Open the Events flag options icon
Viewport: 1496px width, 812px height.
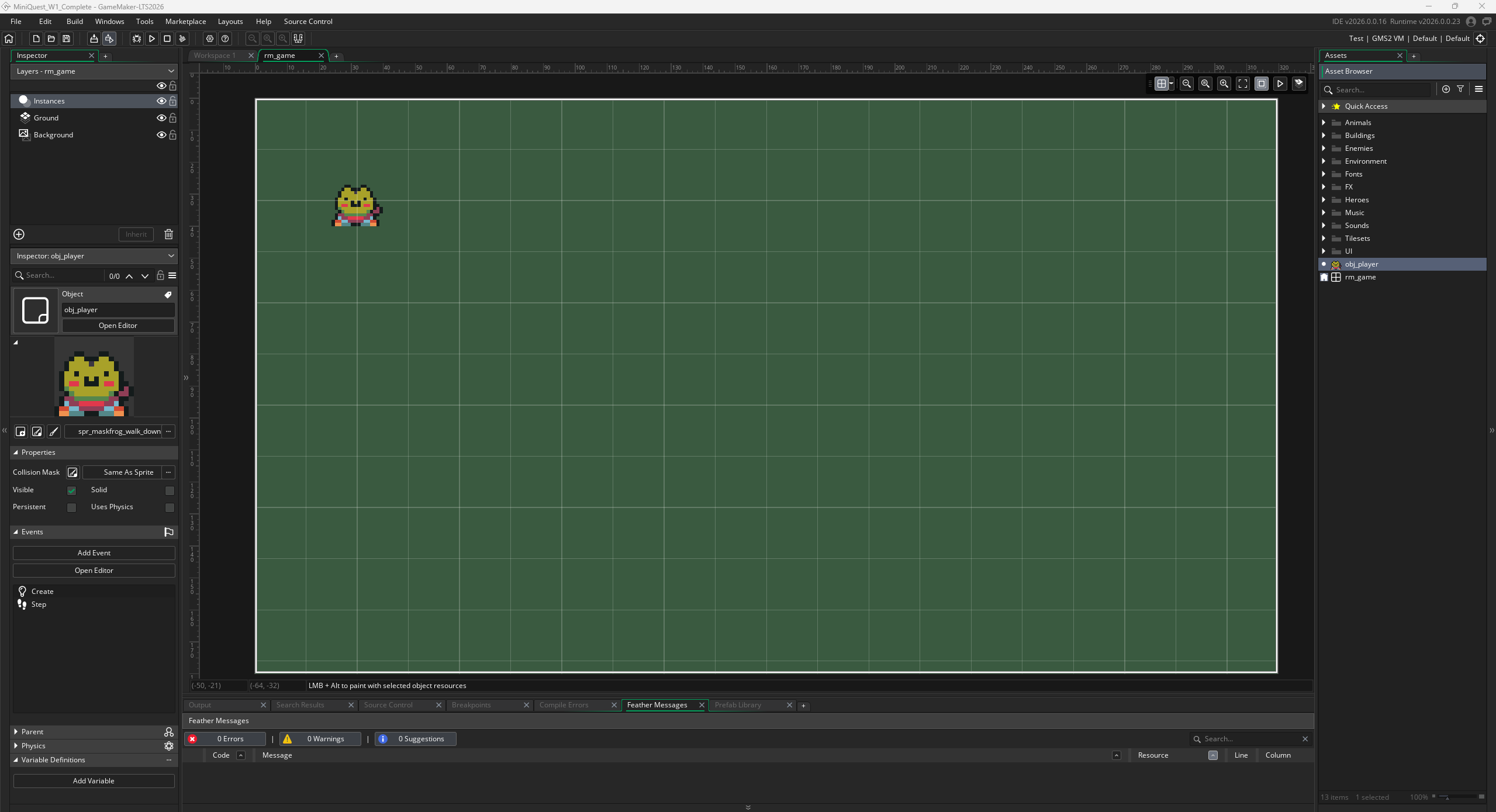(x=169, y=532)
